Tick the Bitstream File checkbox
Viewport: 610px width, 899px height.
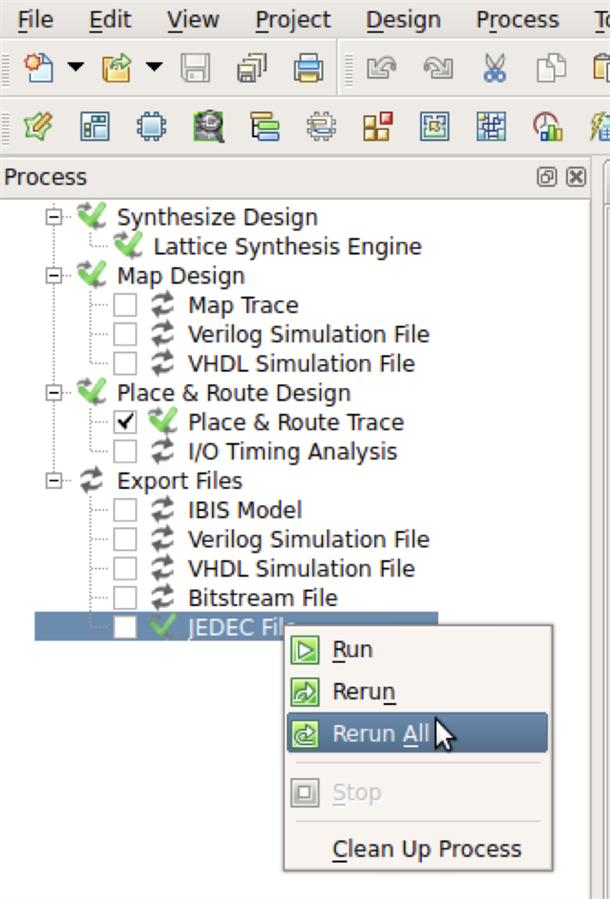click(125, 598)
